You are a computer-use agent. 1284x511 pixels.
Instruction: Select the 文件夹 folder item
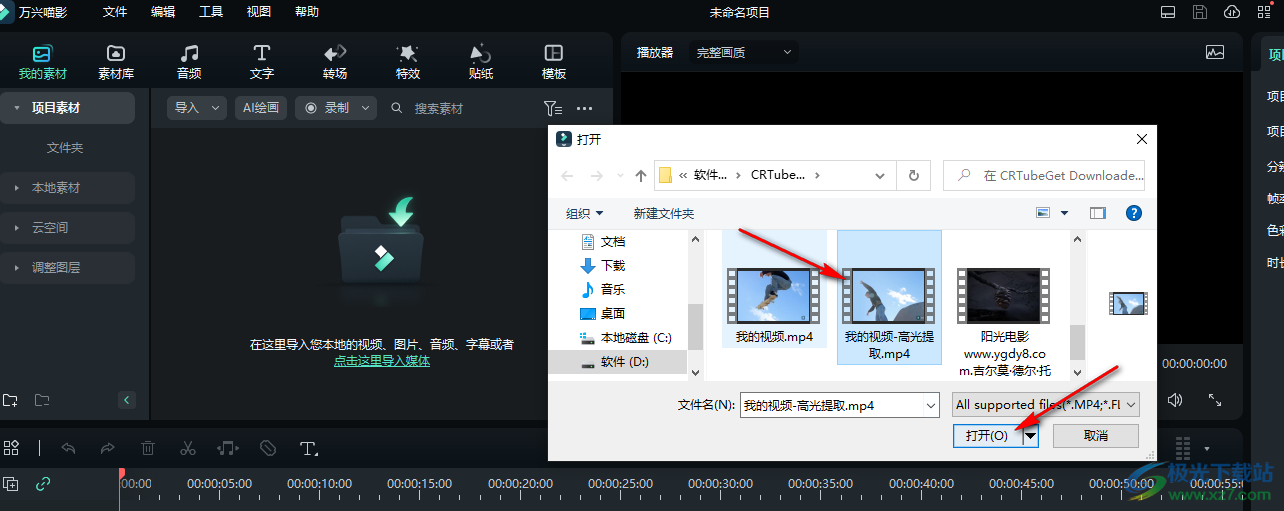tap(65, 148)
